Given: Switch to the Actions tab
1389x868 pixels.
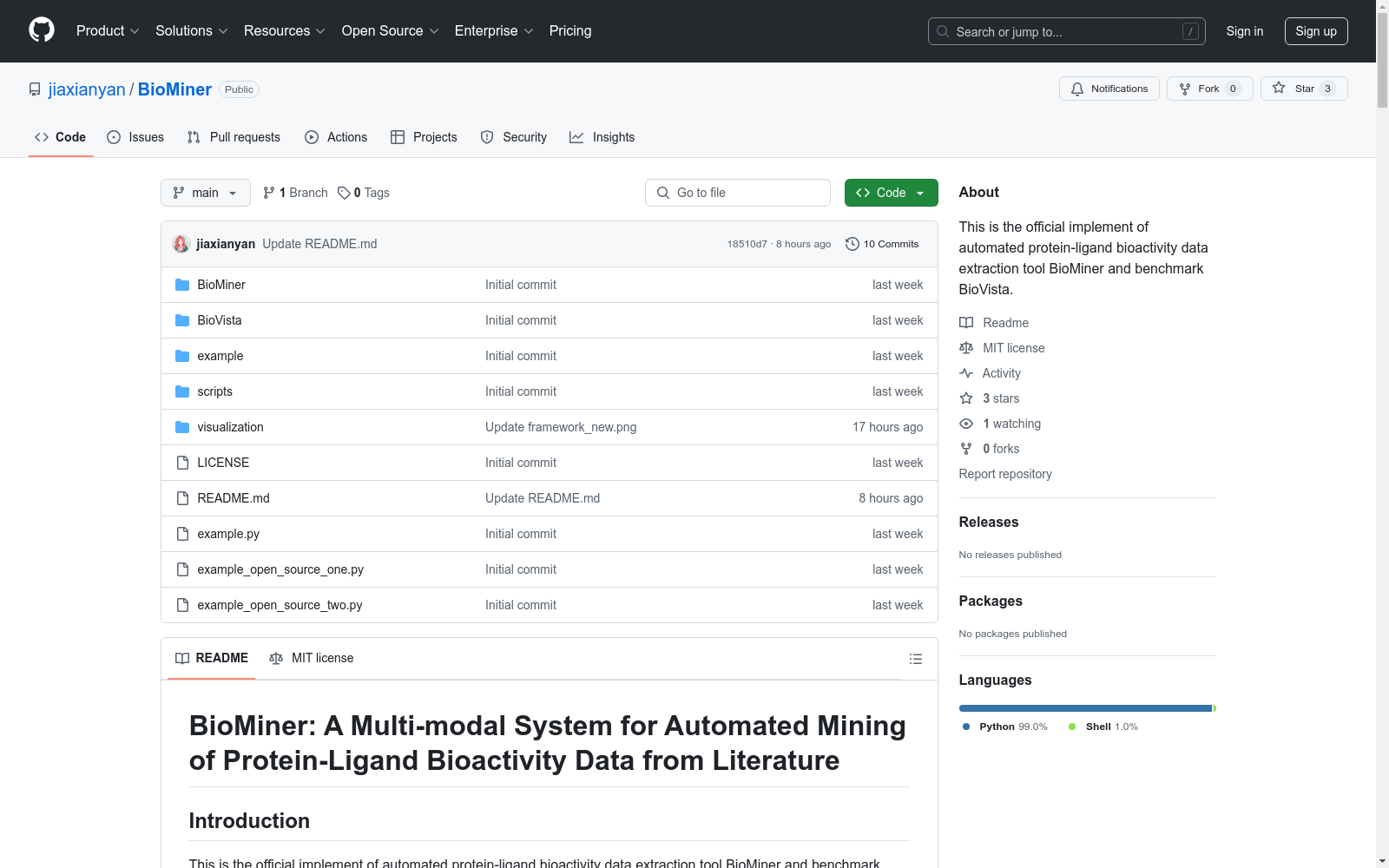Looking at the screenshot, I should [336, 137].
